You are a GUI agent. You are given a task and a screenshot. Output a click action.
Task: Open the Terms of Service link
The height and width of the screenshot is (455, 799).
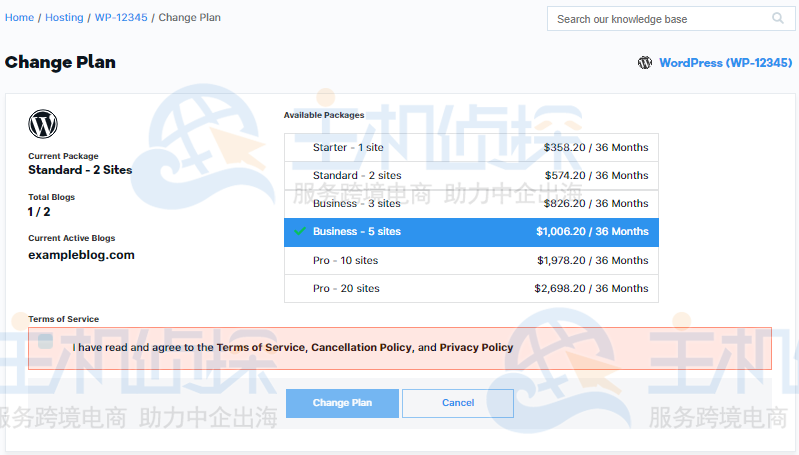click(260, 348)
